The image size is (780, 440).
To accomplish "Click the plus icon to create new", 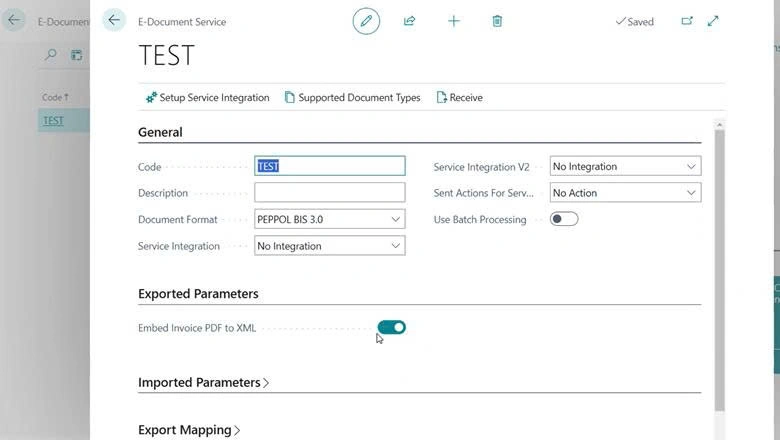I will (x=454, y=21).
